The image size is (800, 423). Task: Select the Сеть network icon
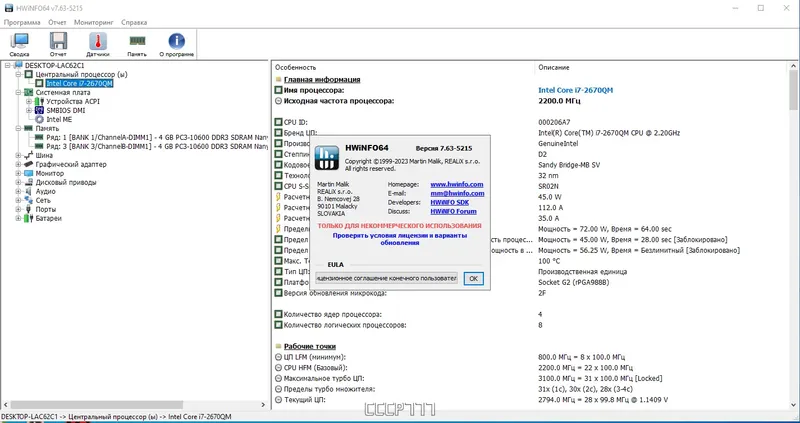click(29, 201)
